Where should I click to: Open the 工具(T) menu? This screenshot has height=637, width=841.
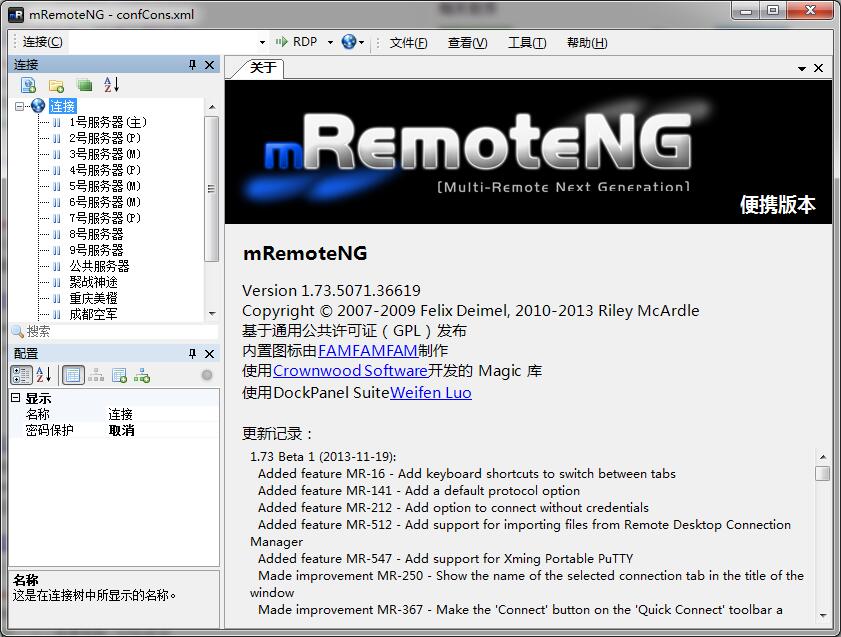(x=527, y=42)
